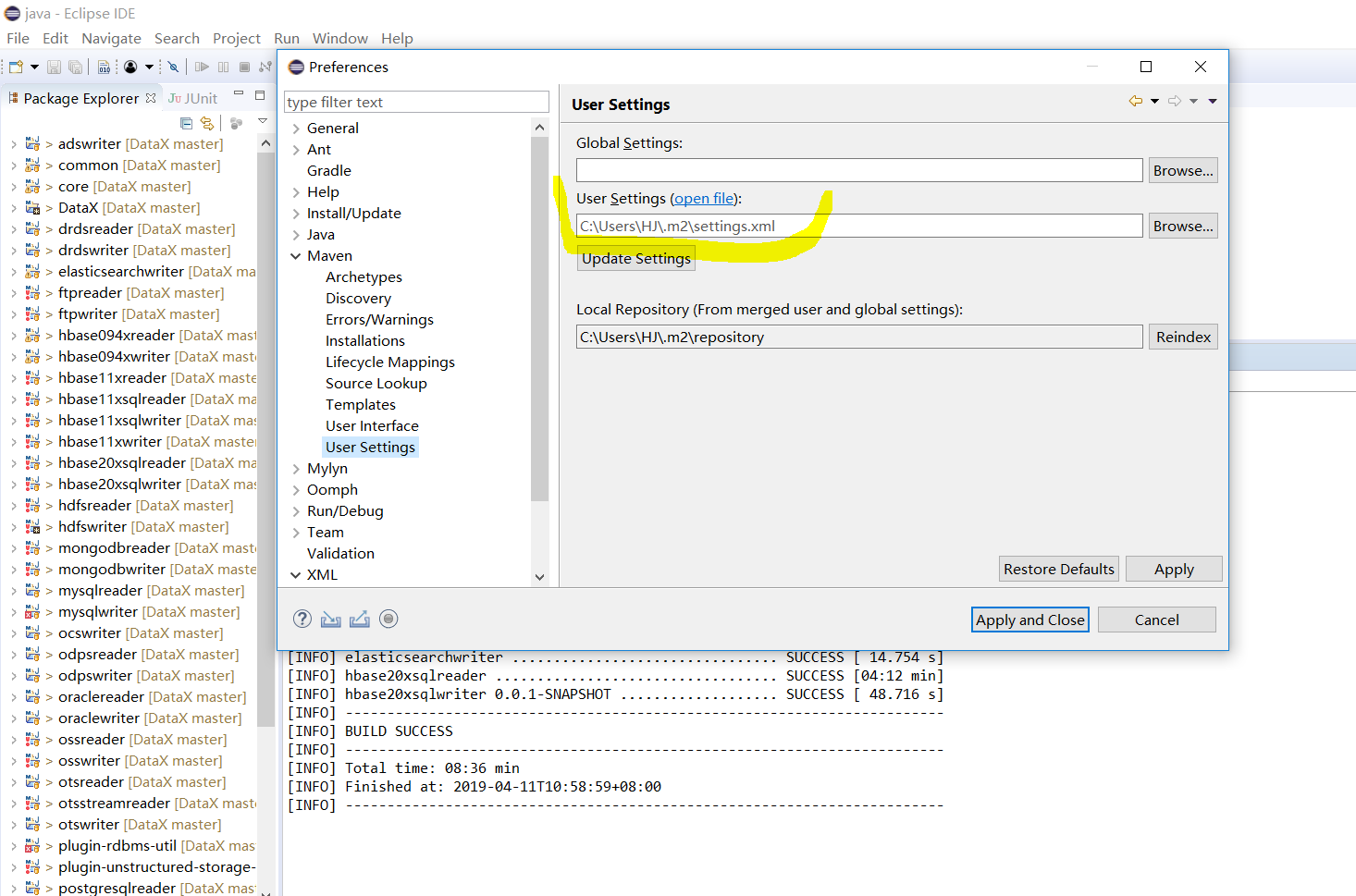
Task: Click the Terminate (stop) toolbar icon
Action: click(x=243, y=67)
